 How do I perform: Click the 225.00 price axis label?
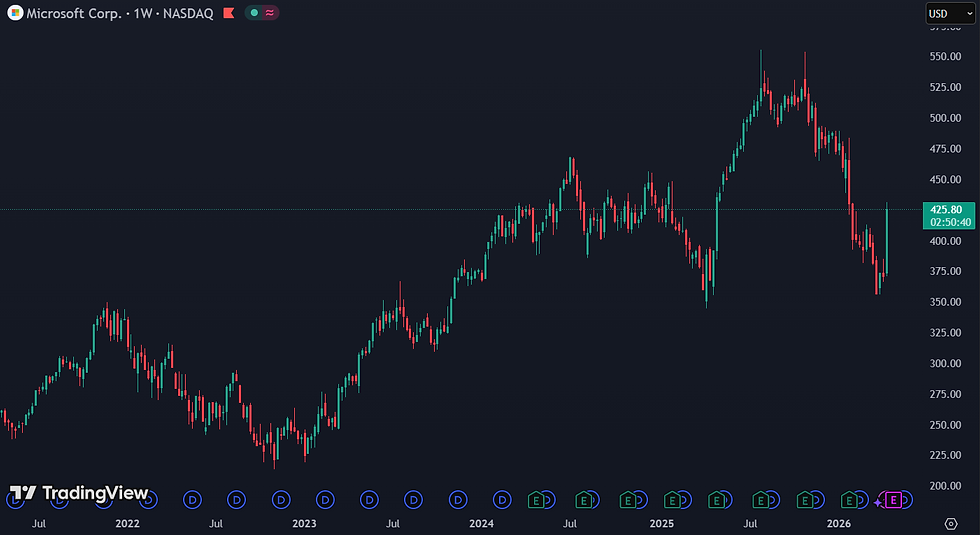tap(946, 455)
